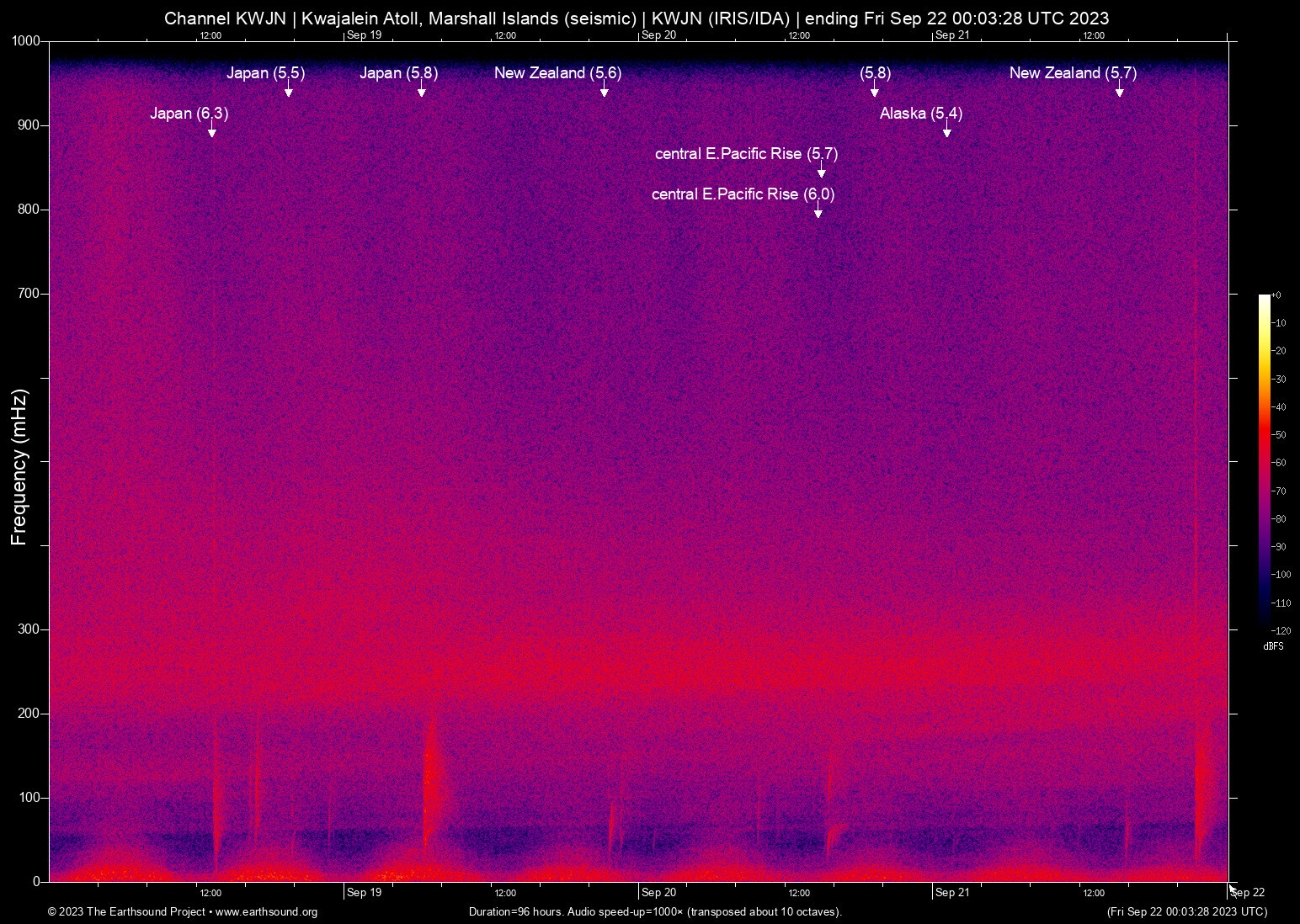The image size is (1300, 924).
Task: Select the Japan (5.5) earthquake arrow
Action: click(x=289, y=88)
